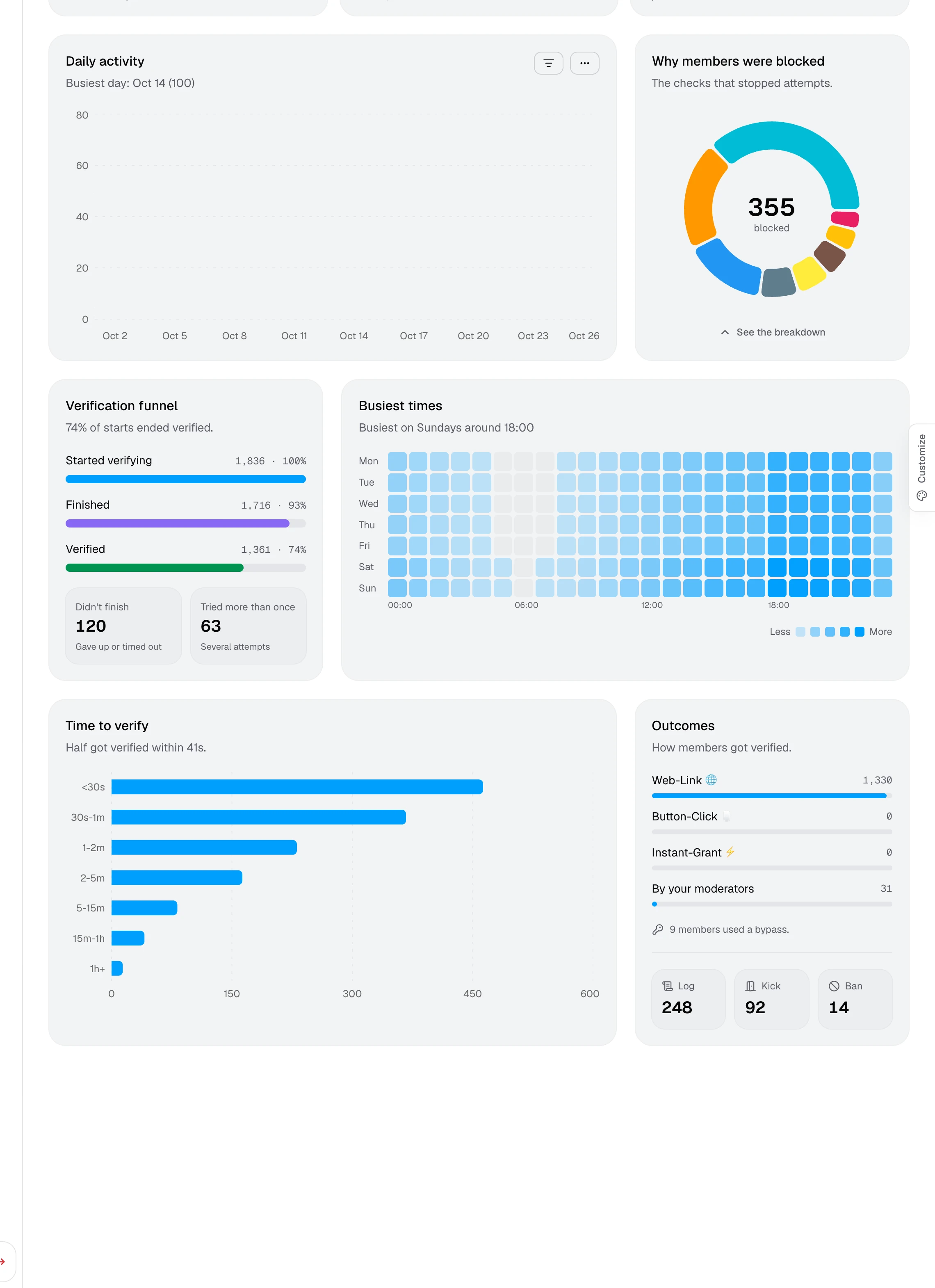Click the 'By your moderators' row label
This screenshot has height=1288, width=935.
[x=703, y=888]
